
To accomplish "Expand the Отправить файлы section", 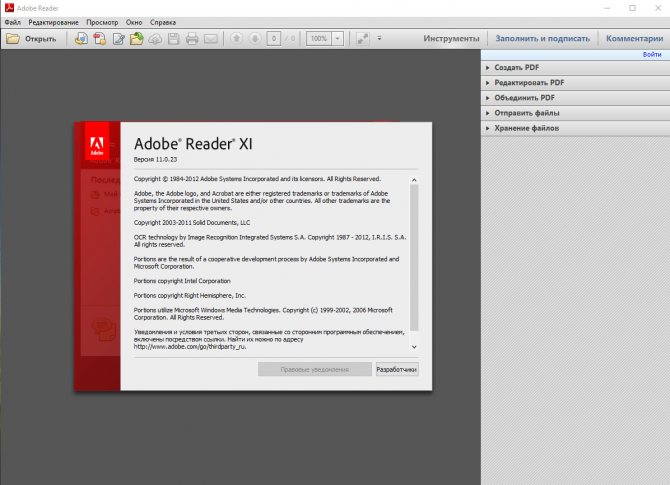I will [575, 113].
